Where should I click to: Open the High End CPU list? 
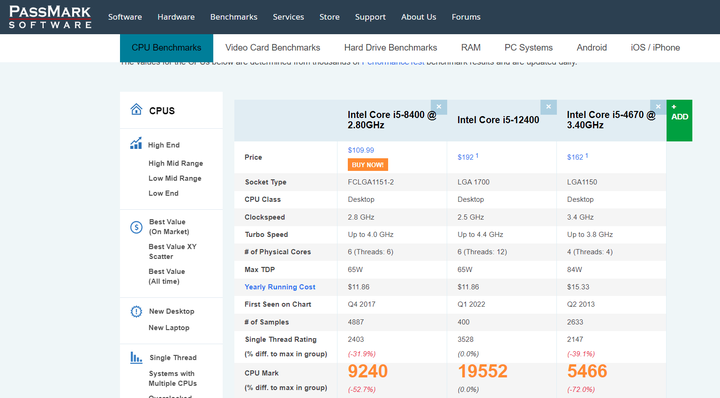click(163, 145)
